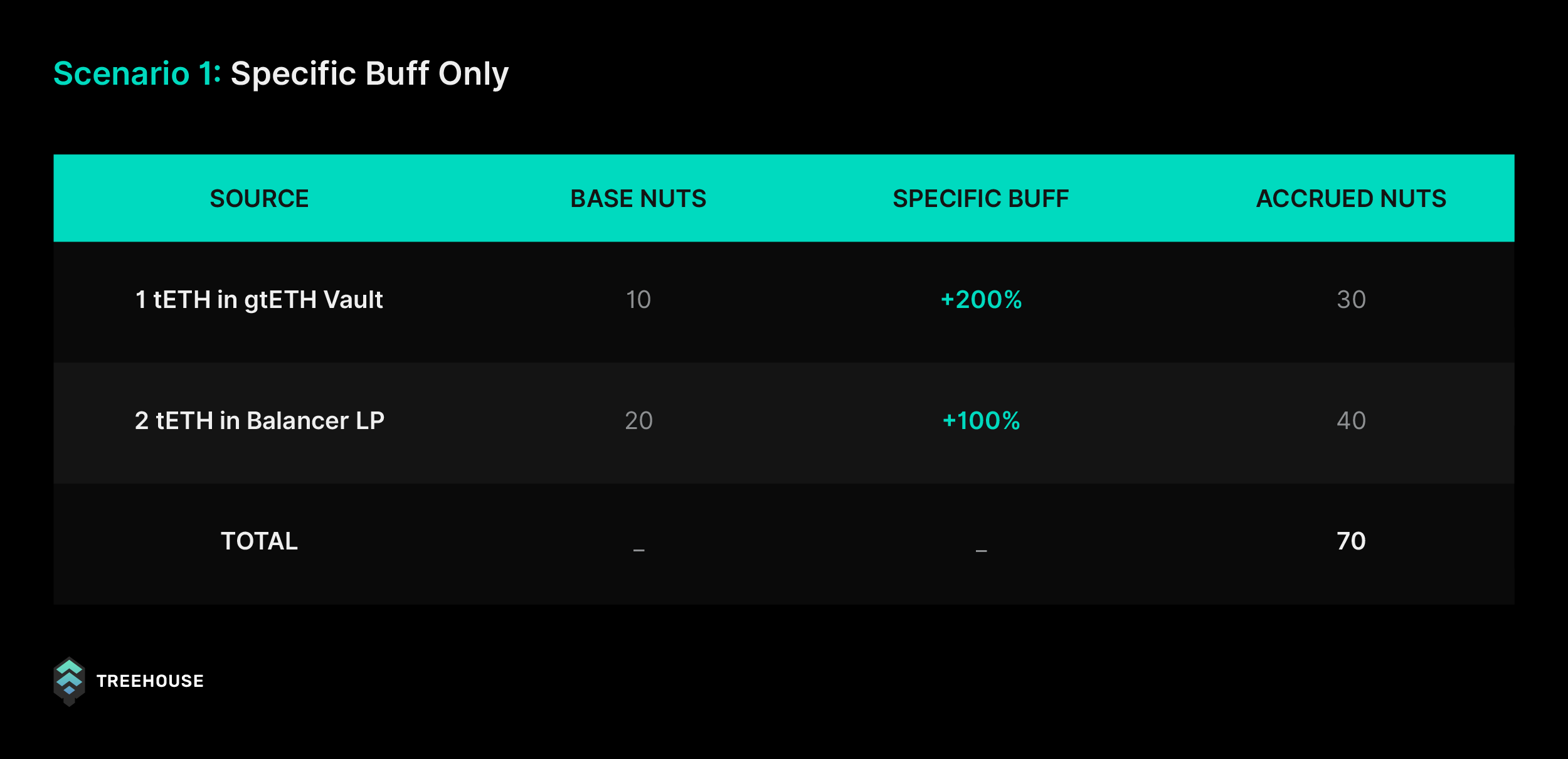The height and width of the screenshot is (759, 1568).
Task: Click the base nuts value 10
Action: (638, 300)
